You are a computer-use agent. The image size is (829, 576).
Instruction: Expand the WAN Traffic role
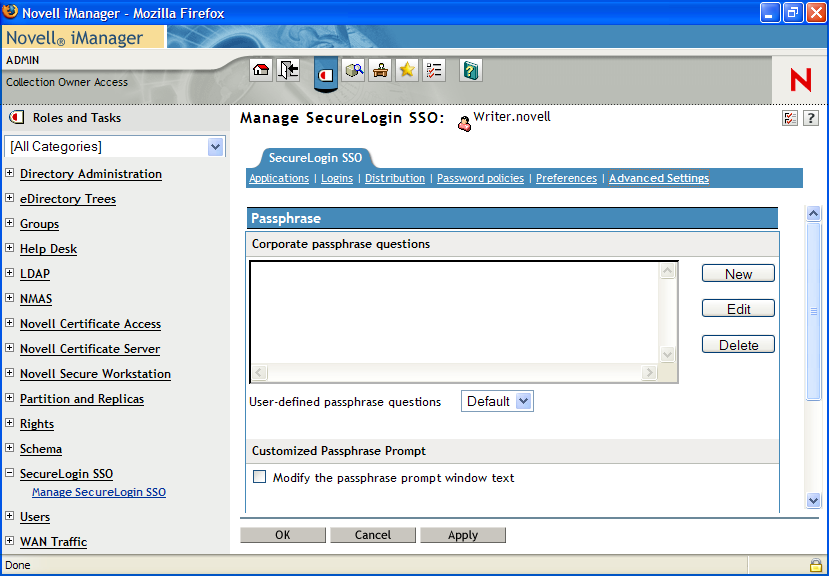10,540
